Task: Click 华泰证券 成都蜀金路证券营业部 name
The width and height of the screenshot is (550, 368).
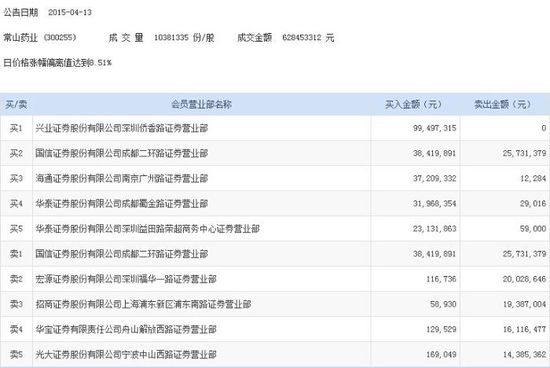Action: (x=122, y=203)
